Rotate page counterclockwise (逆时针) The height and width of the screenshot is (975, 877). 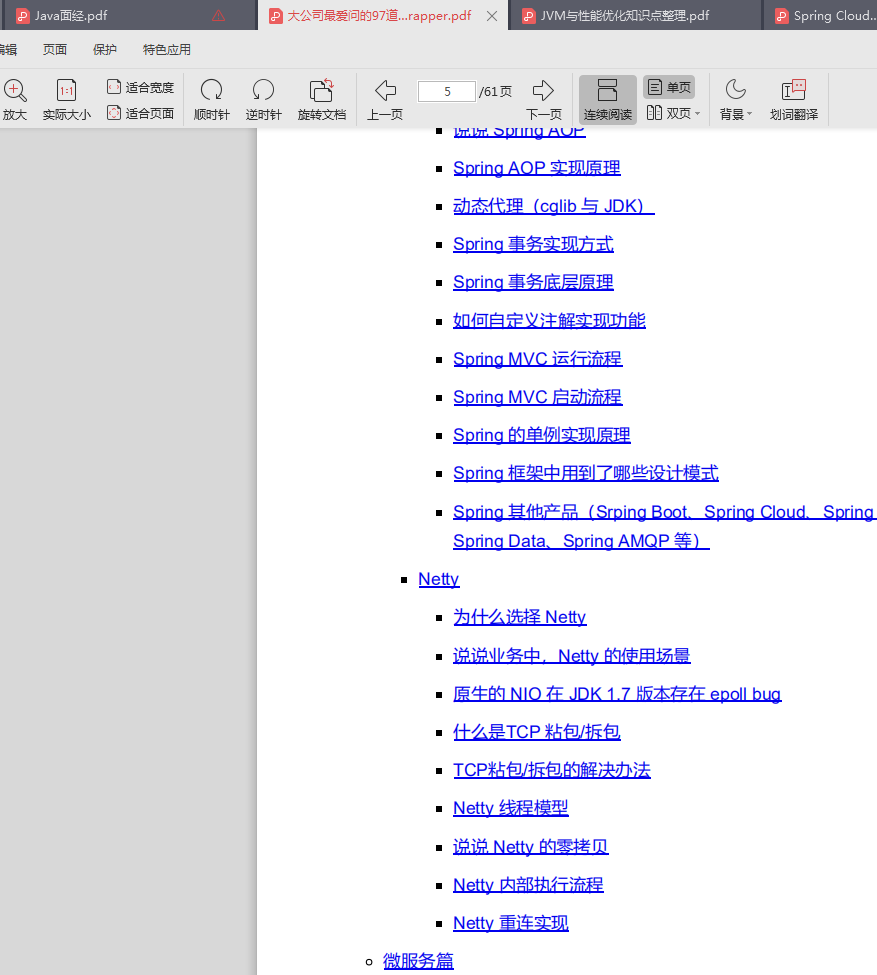tap(263, 99)
